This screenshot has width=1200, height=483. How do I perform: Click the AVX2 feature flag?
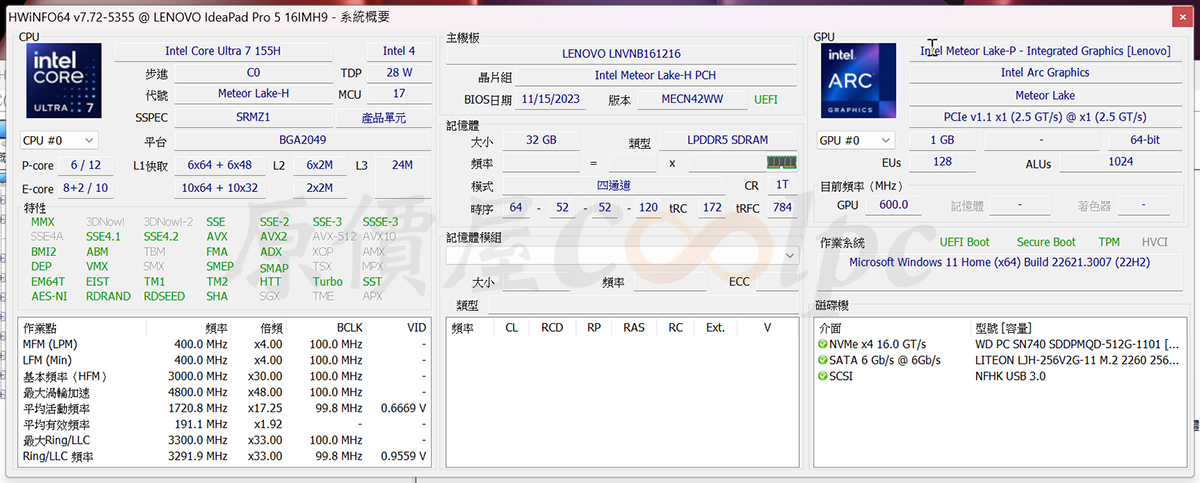273,237
